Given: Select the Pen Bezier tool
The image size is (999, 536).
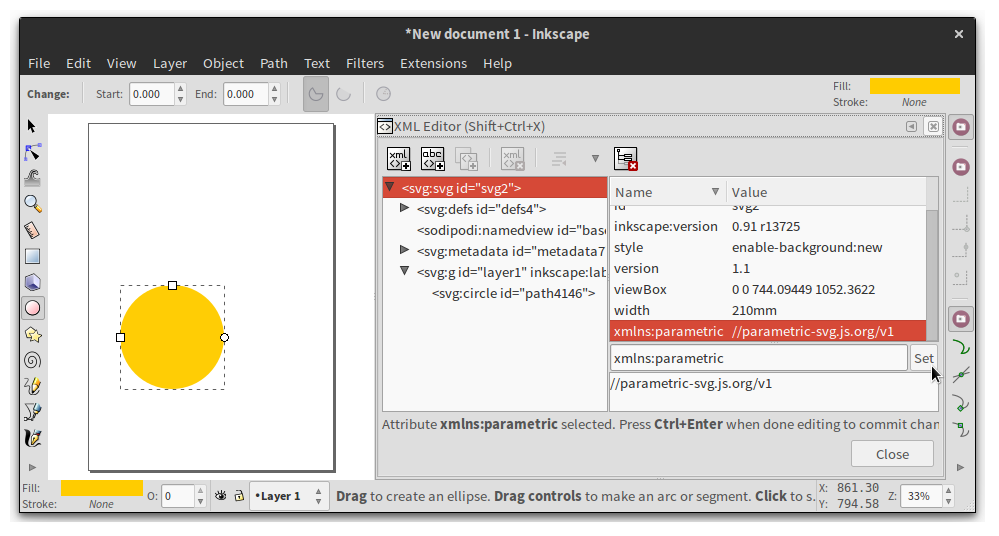Looking at the screenshot, I should click(x=32, y=412).
